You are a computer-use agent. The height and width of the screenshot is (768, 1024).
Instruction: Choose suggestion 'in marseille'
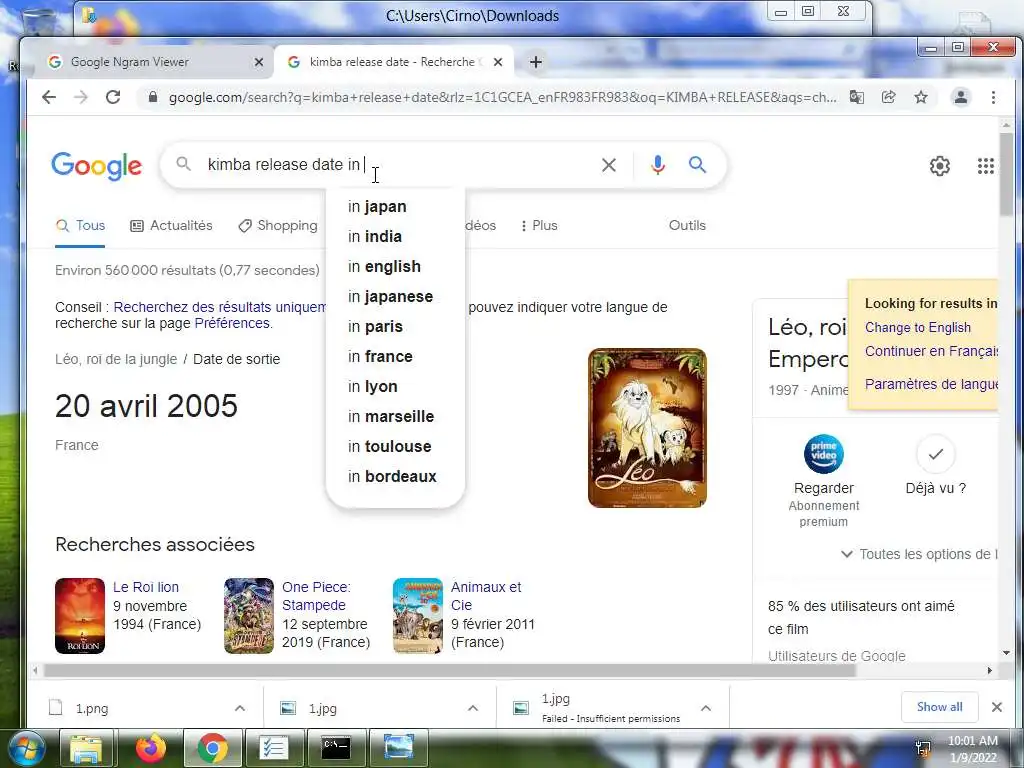point(395,417)
